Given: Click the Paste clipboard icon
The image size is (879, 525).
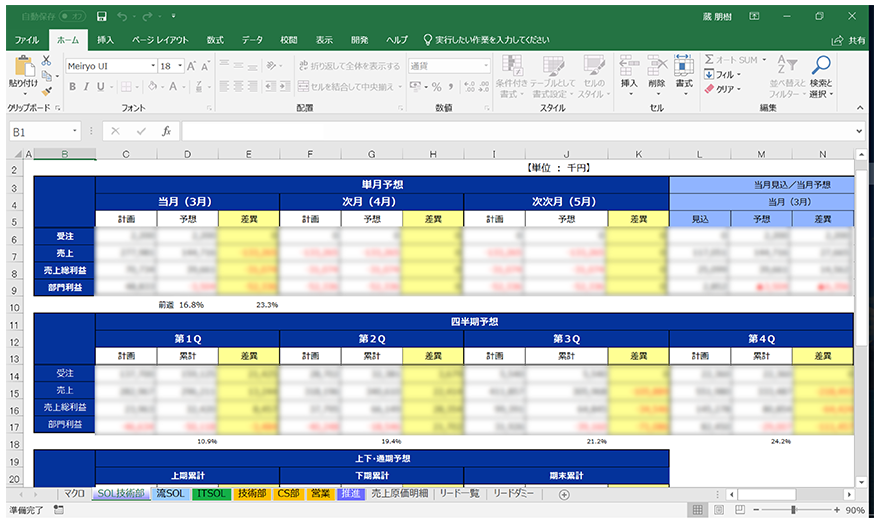Looking at the screenshot, I should coord(22,68).
